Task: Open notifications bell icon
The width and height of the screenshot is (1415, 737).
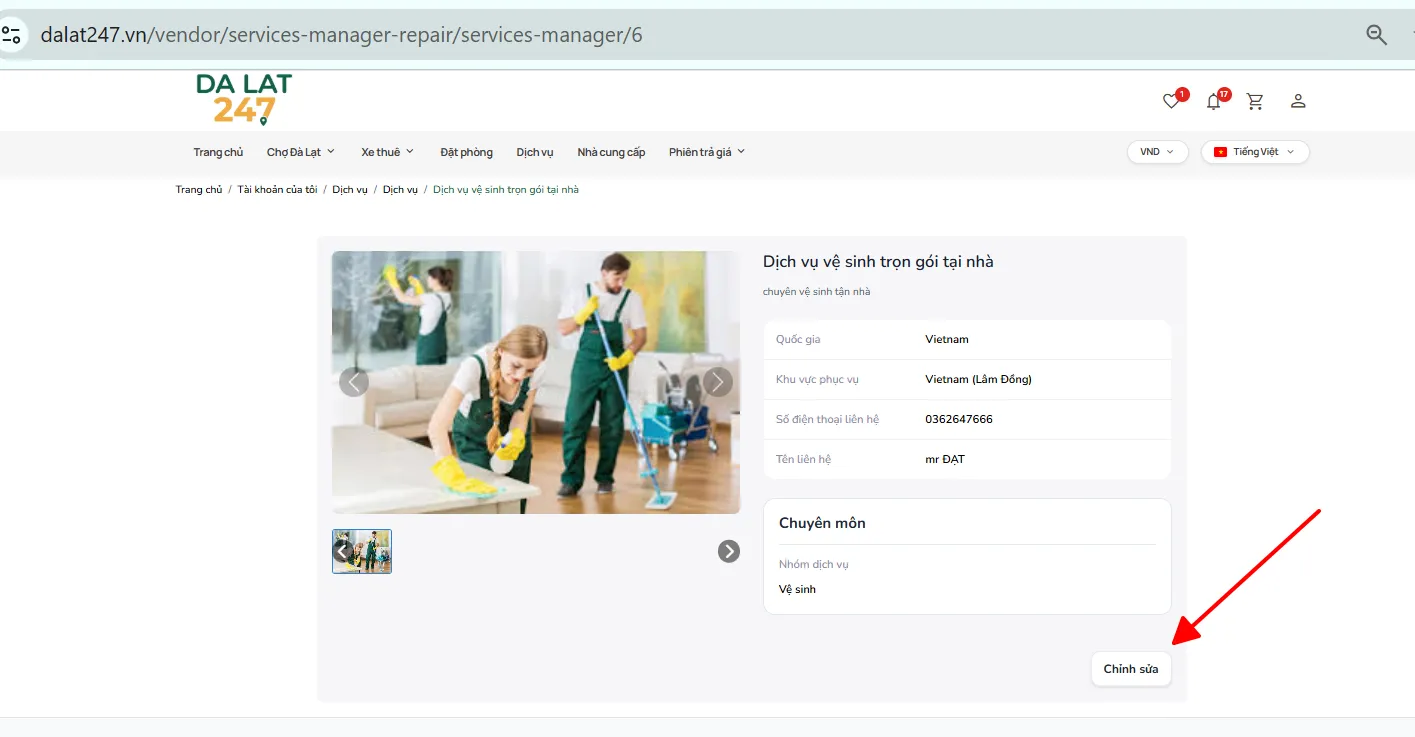Action: click(x=1213, y=101)
